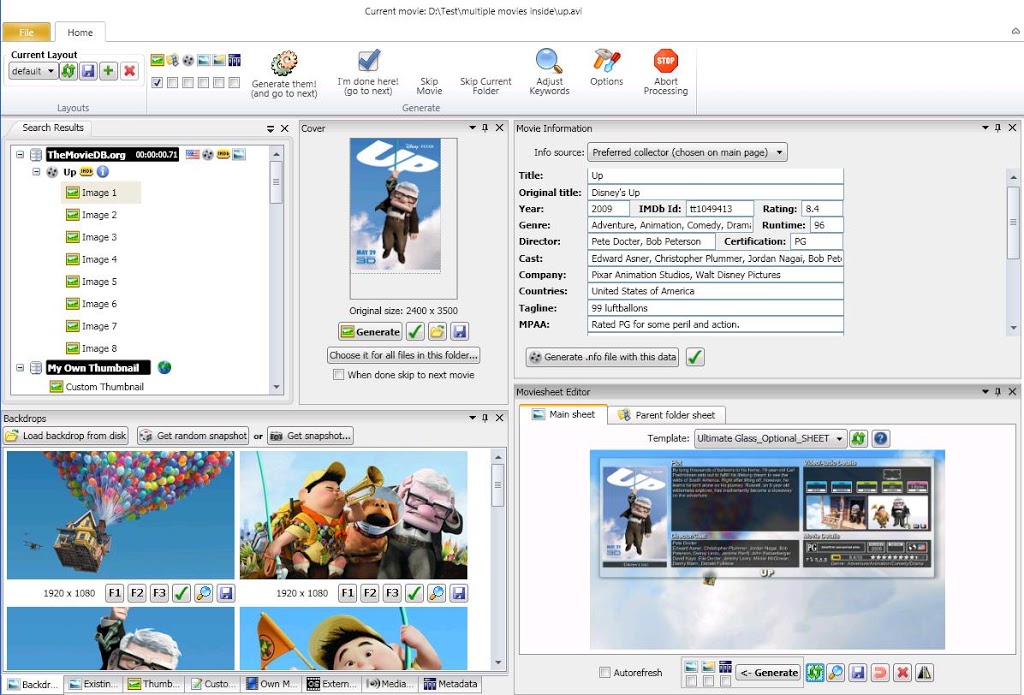Open Search Results panel options arrow
Image resolution: width=1024 pixels, height=695 pixels.
pyautogui.click(x=270, y=129)
